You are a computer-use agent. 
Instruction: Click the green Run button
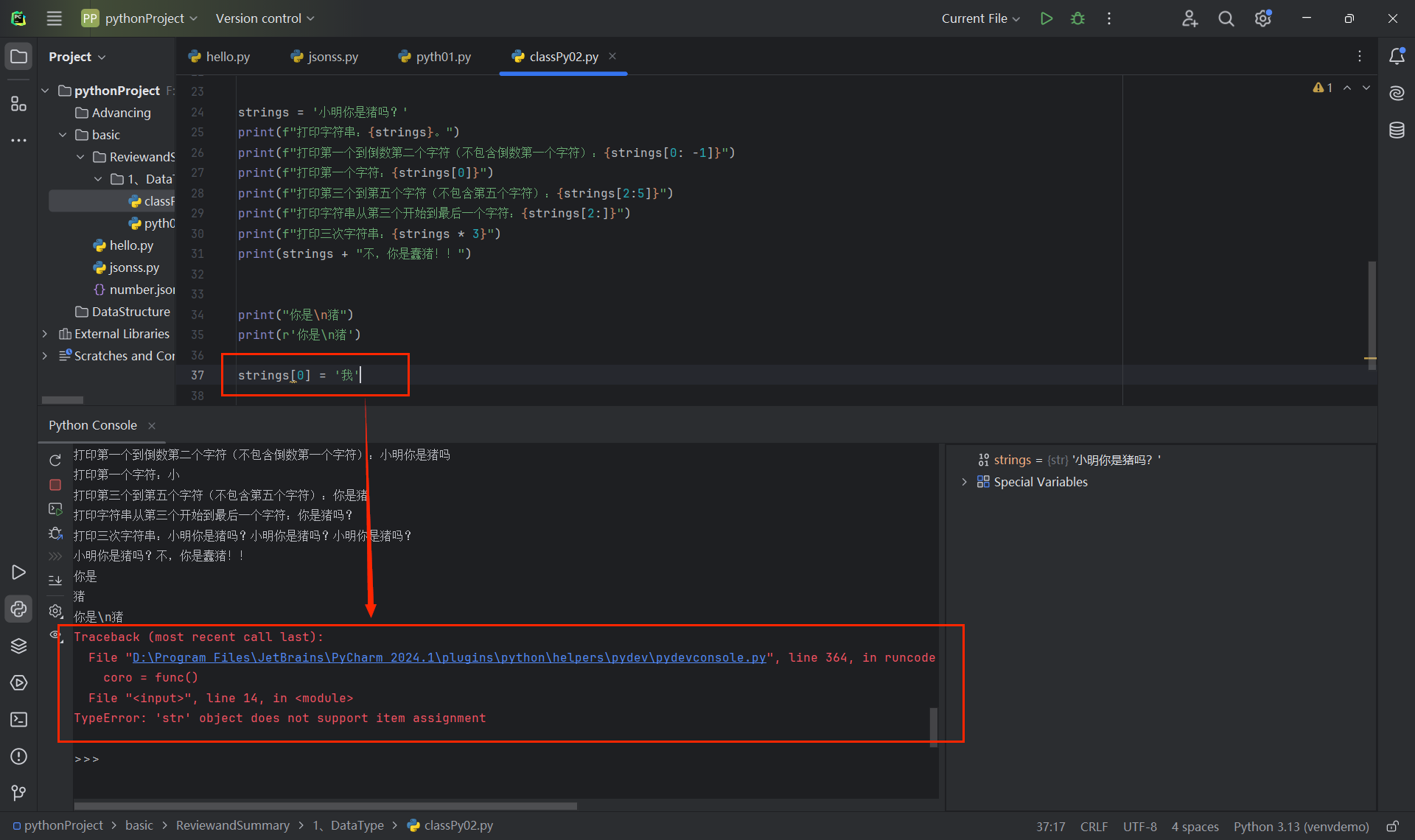point(1046,18)
